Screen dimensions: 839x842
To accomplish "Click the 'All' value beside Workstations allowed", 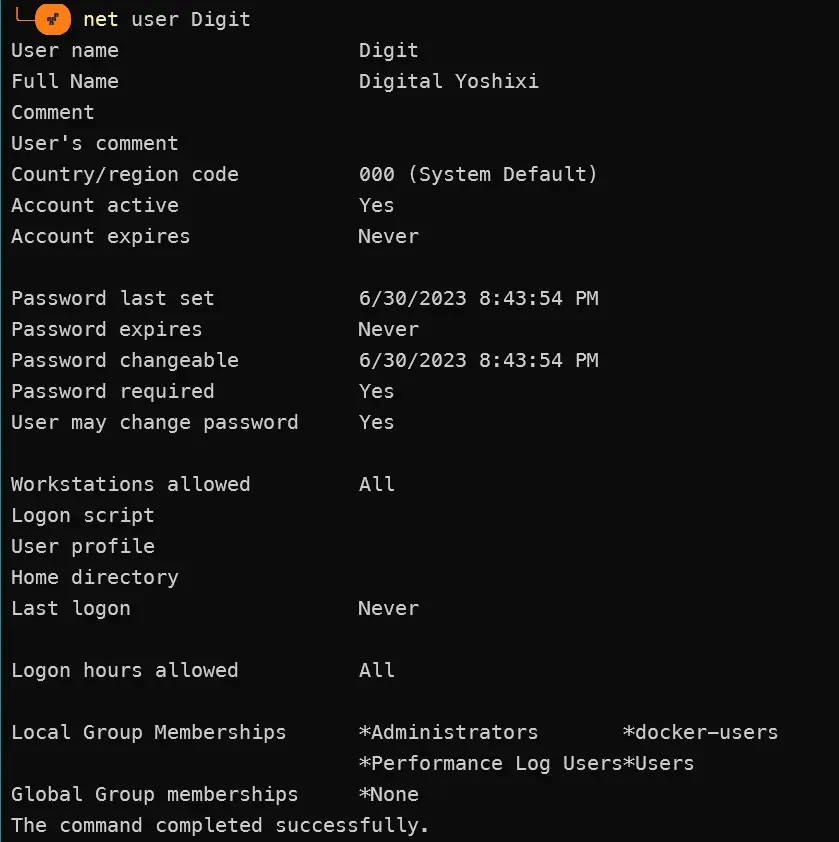I will pos(377,484).
